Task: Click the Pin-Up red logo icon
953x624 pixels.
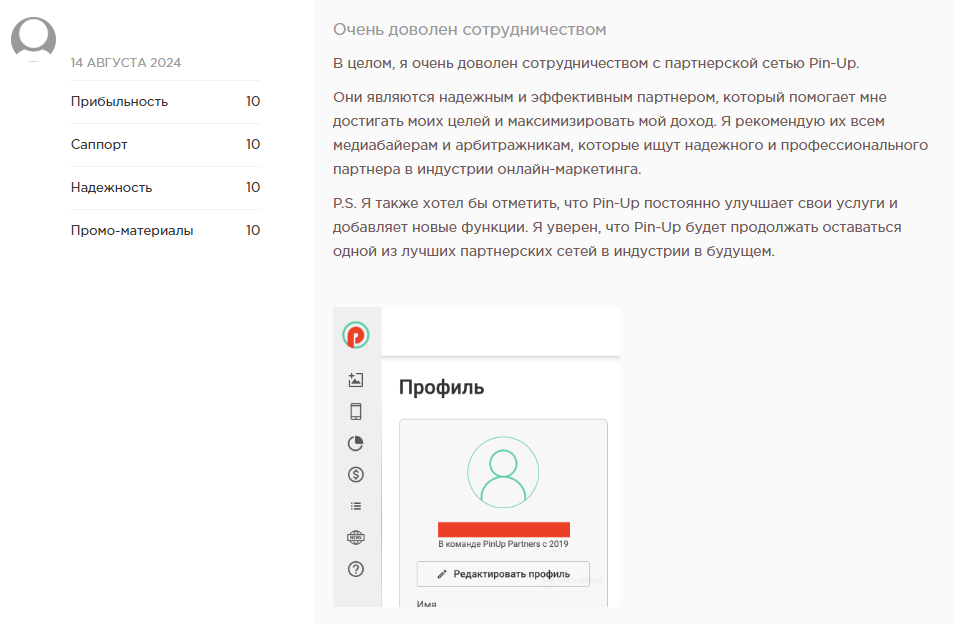Action: pos(356,335)
